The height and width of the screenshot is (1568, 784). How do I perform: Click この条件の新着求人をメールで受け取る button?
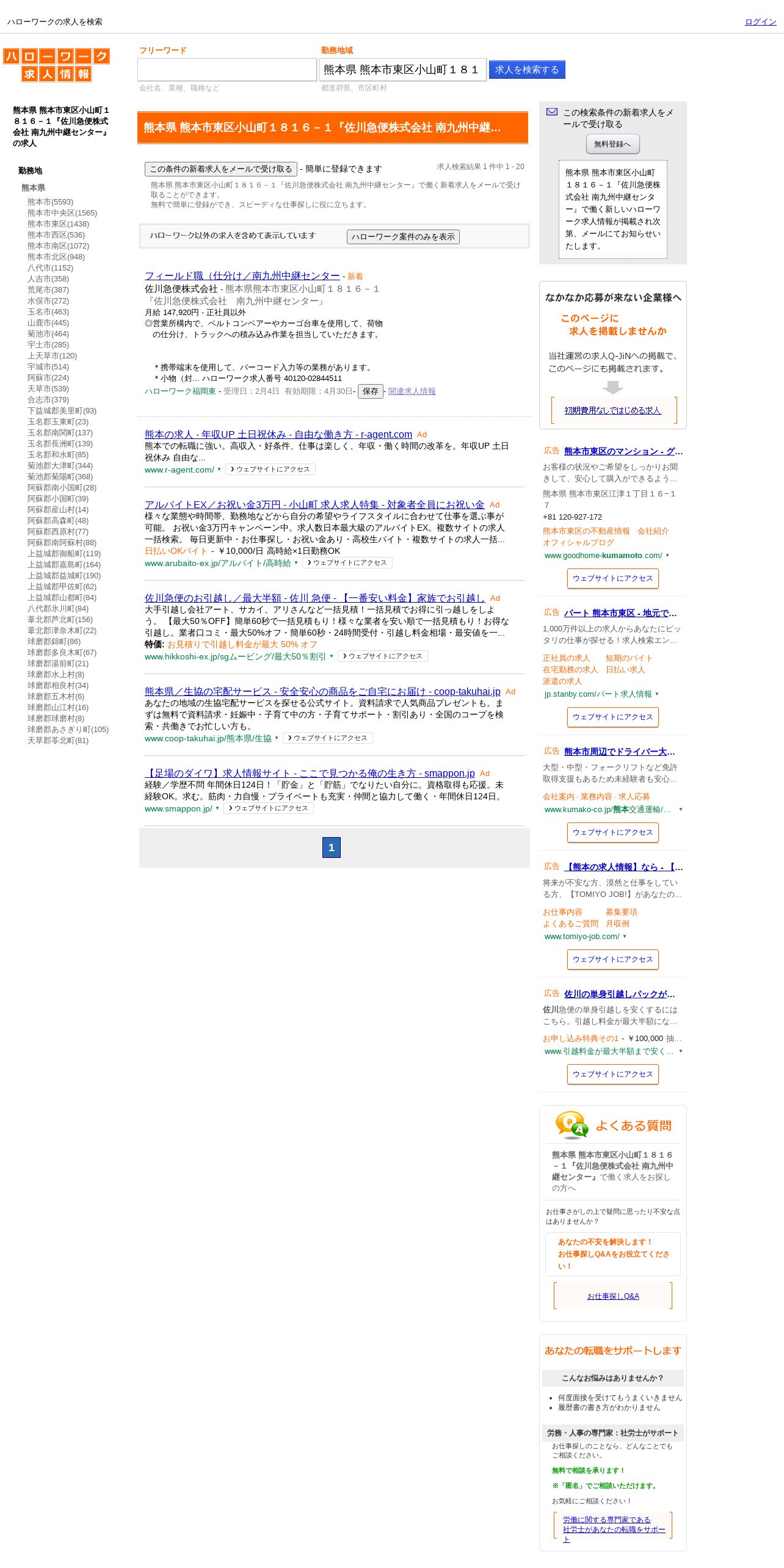(221, 169)
